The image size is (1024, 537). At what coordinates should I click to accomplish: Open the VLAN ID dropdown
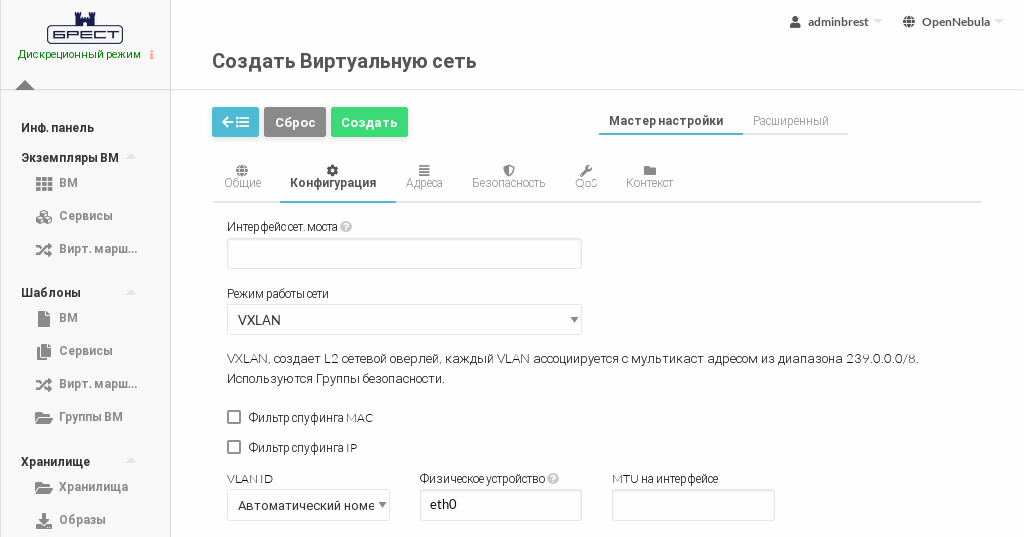coord(308,505)
